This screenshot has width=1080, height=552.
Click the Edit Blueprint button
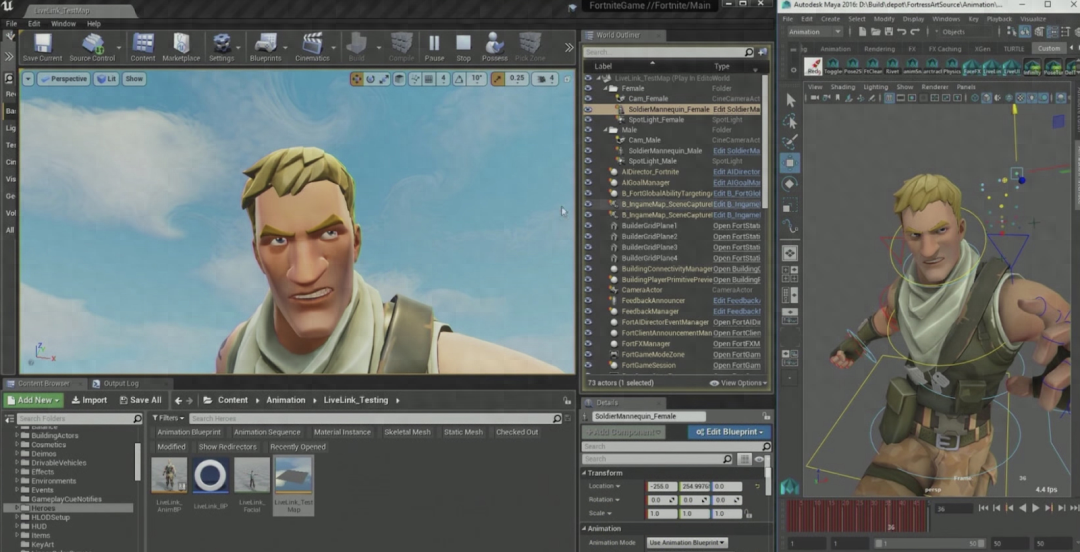pos(729,432)
